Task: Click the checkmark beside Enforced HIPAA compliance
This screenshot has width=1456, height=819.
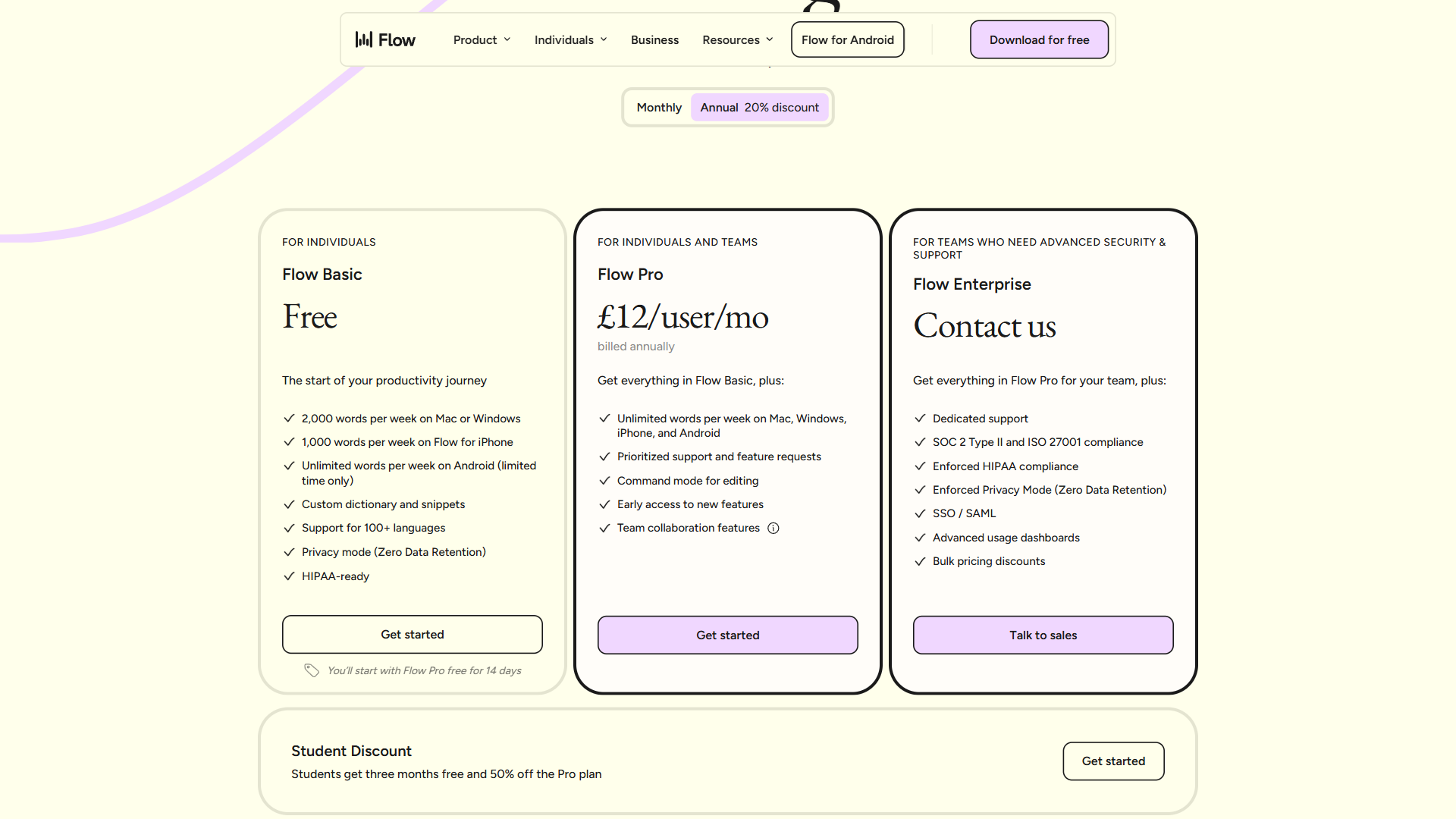Action: pos(920,466)
